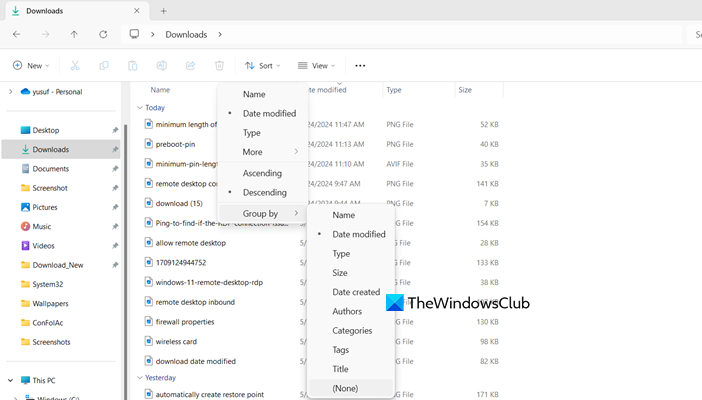Group by Date created
The image size is (702, 400).
351,292
